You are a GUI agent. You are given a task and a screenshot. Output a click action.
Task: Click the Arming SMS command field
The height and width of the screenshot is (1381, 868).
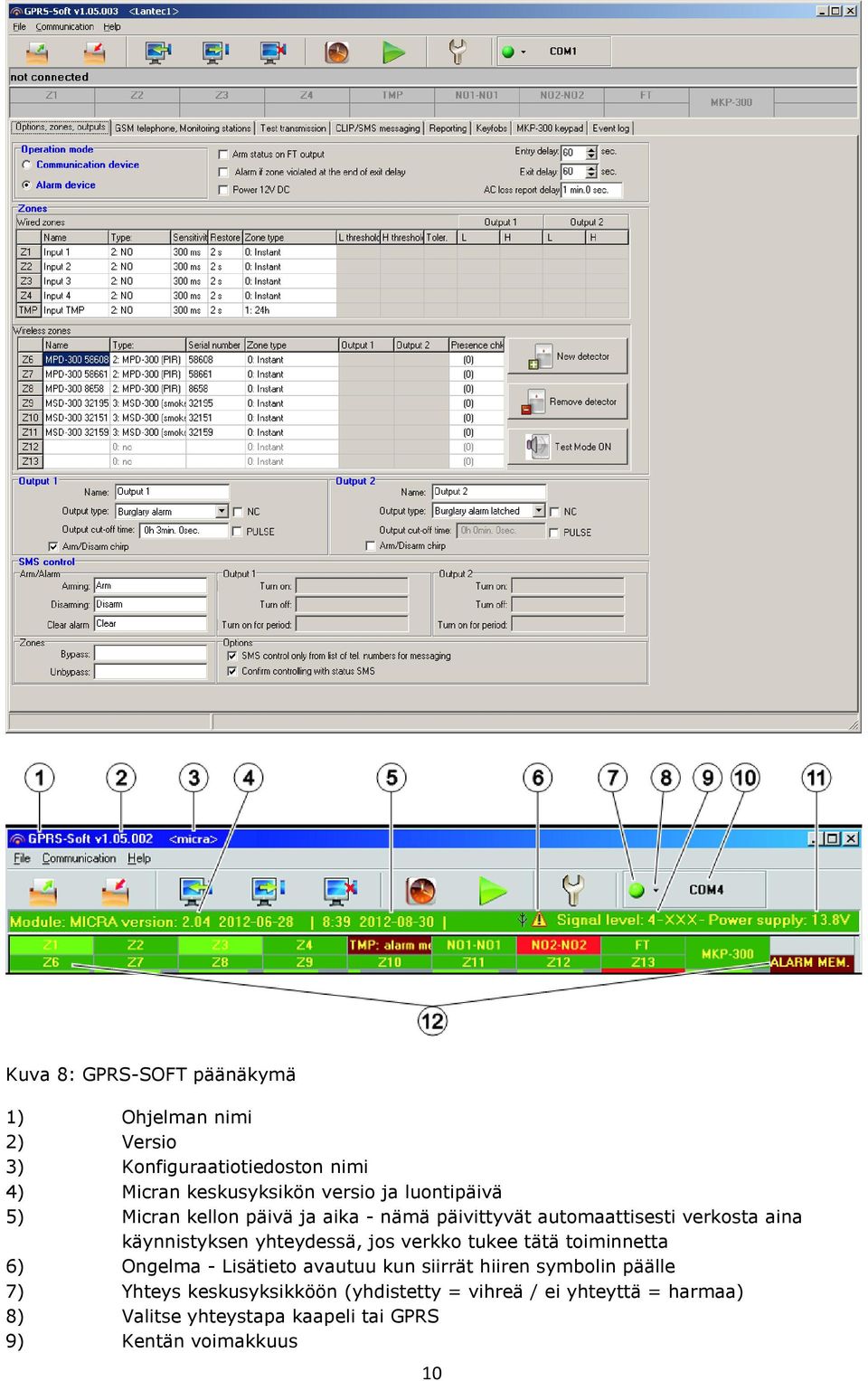[150, 586]
